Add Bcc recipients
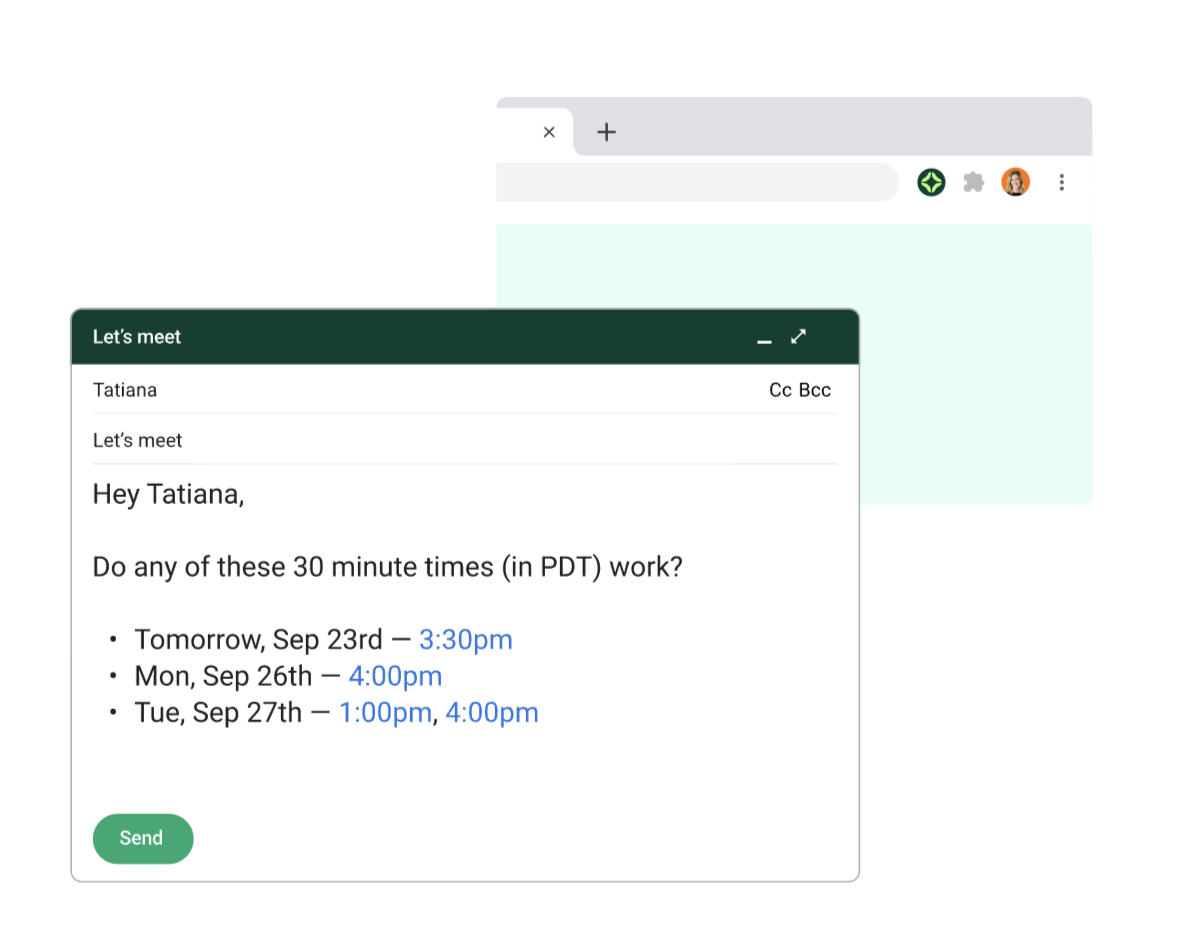 click(x=815, y=390)
